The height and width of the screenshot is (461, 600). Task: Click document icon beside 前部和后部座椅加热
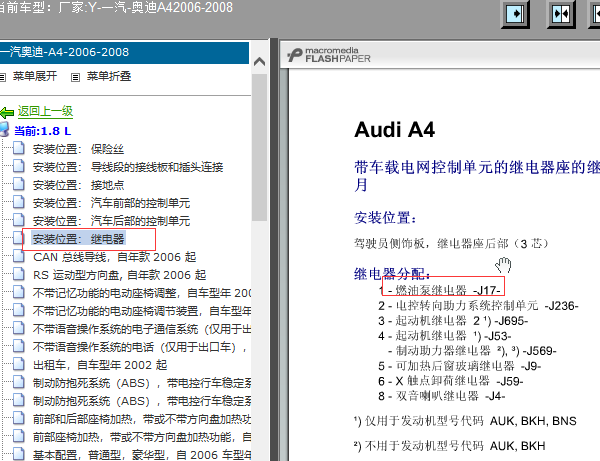(19, 417)
